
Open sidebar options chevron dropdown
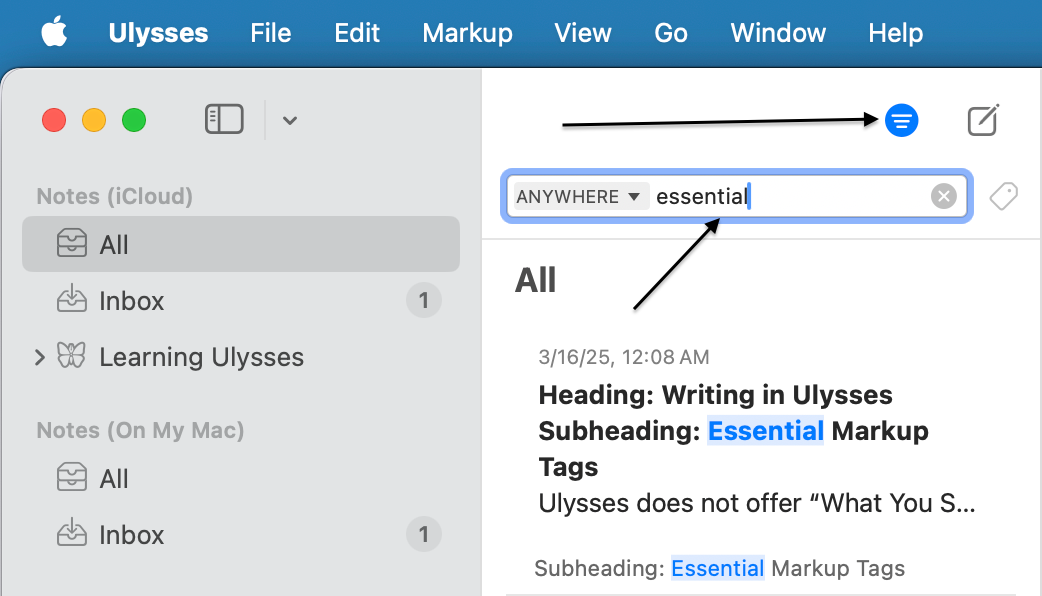point(289,121)
